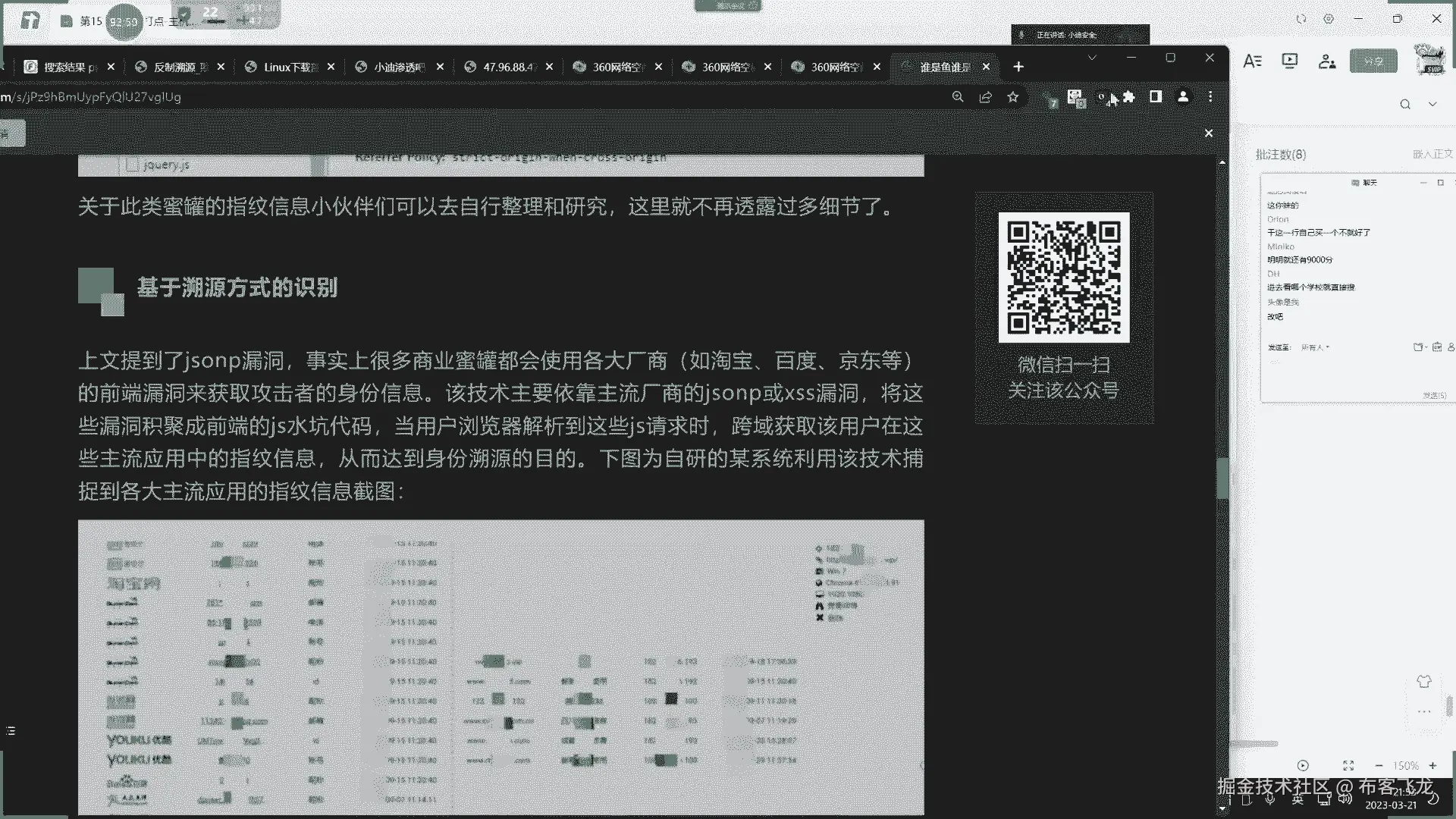Open a new browser tab
1456x819 pixels.
click(x=1018, y=67)
